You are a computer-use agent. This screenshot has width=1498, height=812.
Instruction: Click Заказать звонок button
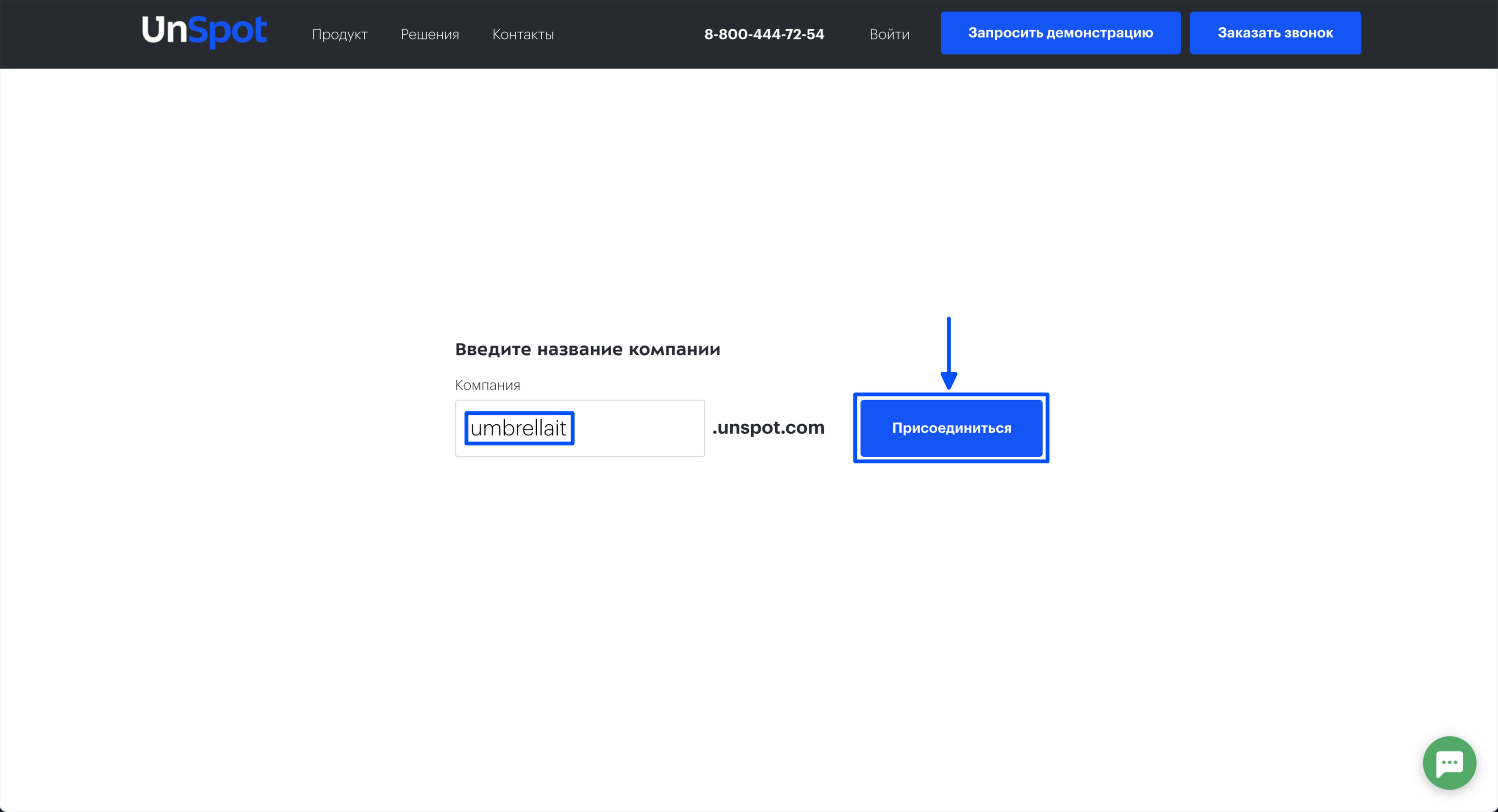point(1275,33)
